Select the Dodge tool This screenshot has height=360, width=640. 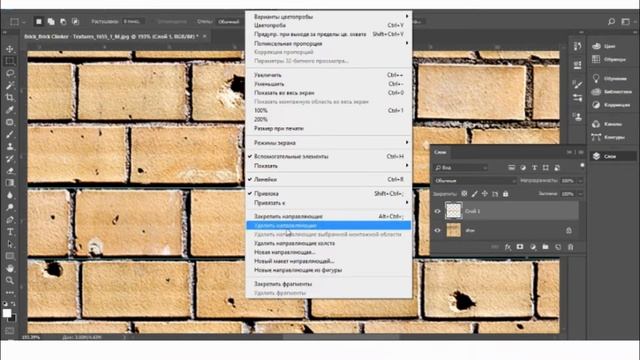(x=10, y=207)
